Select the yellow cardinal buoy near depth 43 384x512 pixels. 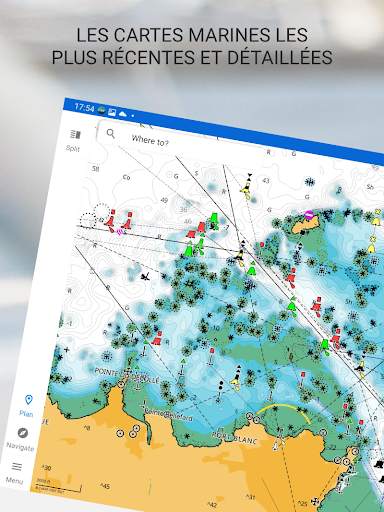point(247,186)
